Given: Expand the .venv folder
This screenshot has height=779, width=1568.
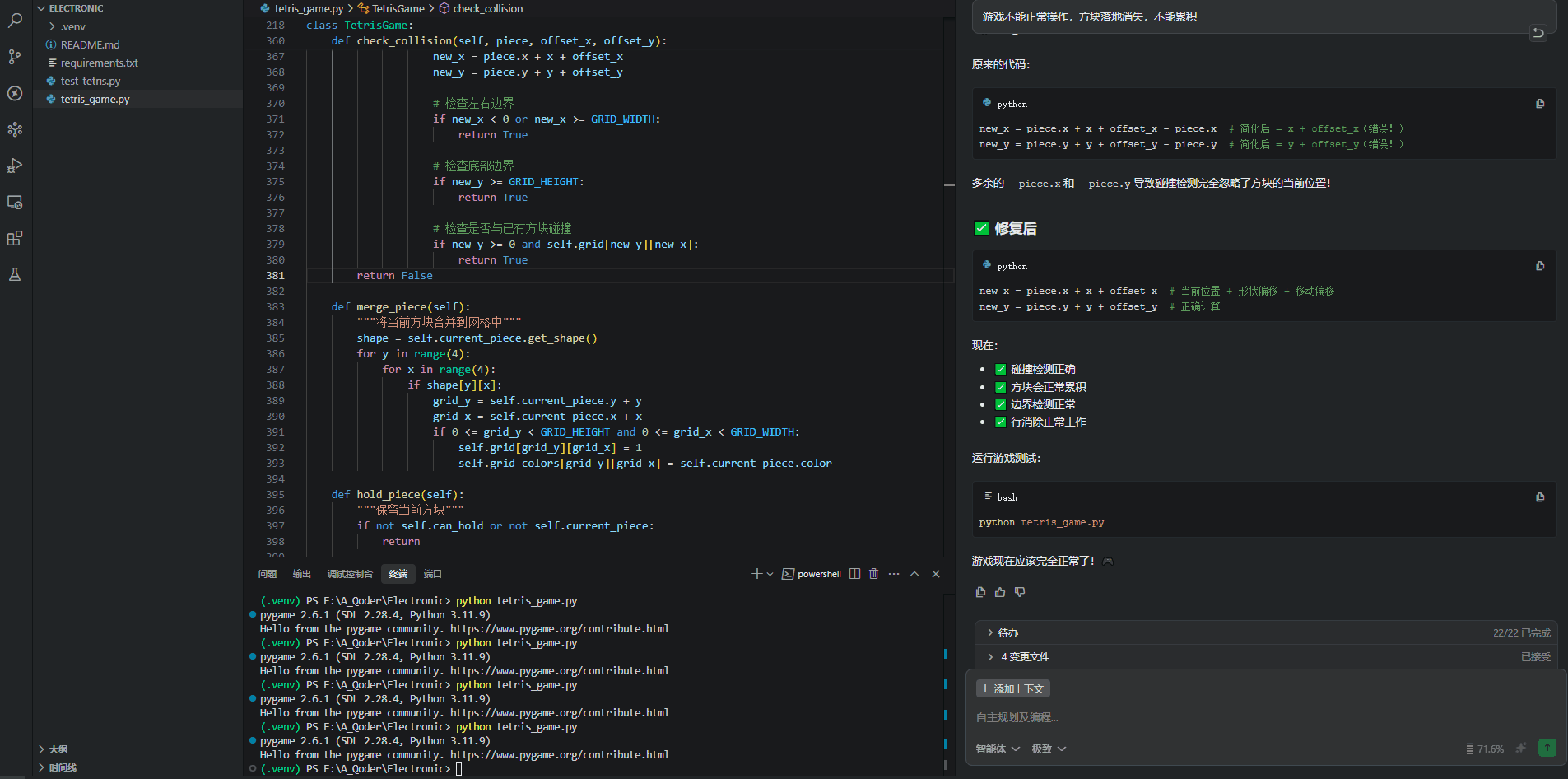Looking at the screenshot, I should [137, 26].
